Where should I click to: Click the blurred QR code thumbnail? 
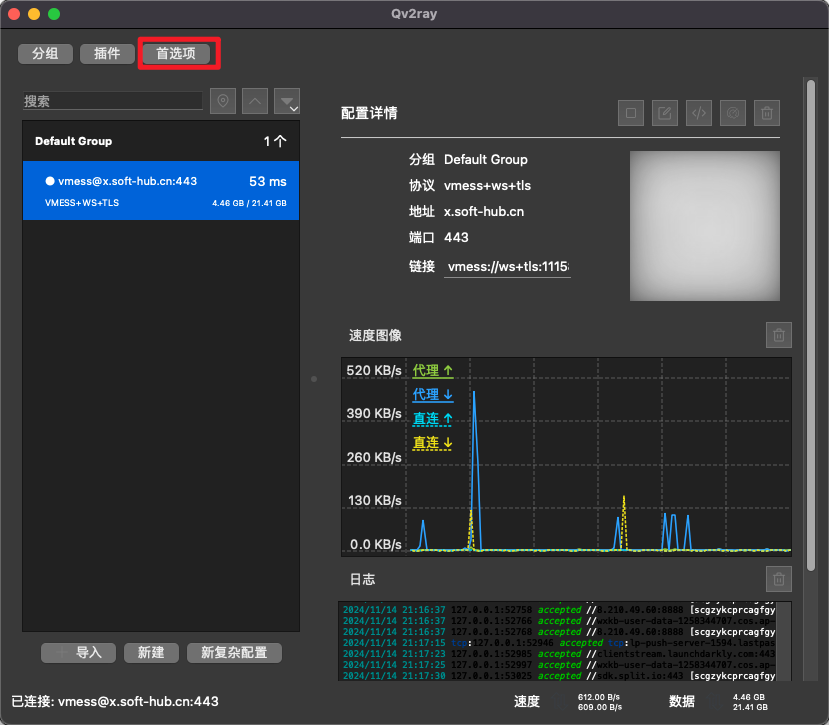(x=705, y=226)
